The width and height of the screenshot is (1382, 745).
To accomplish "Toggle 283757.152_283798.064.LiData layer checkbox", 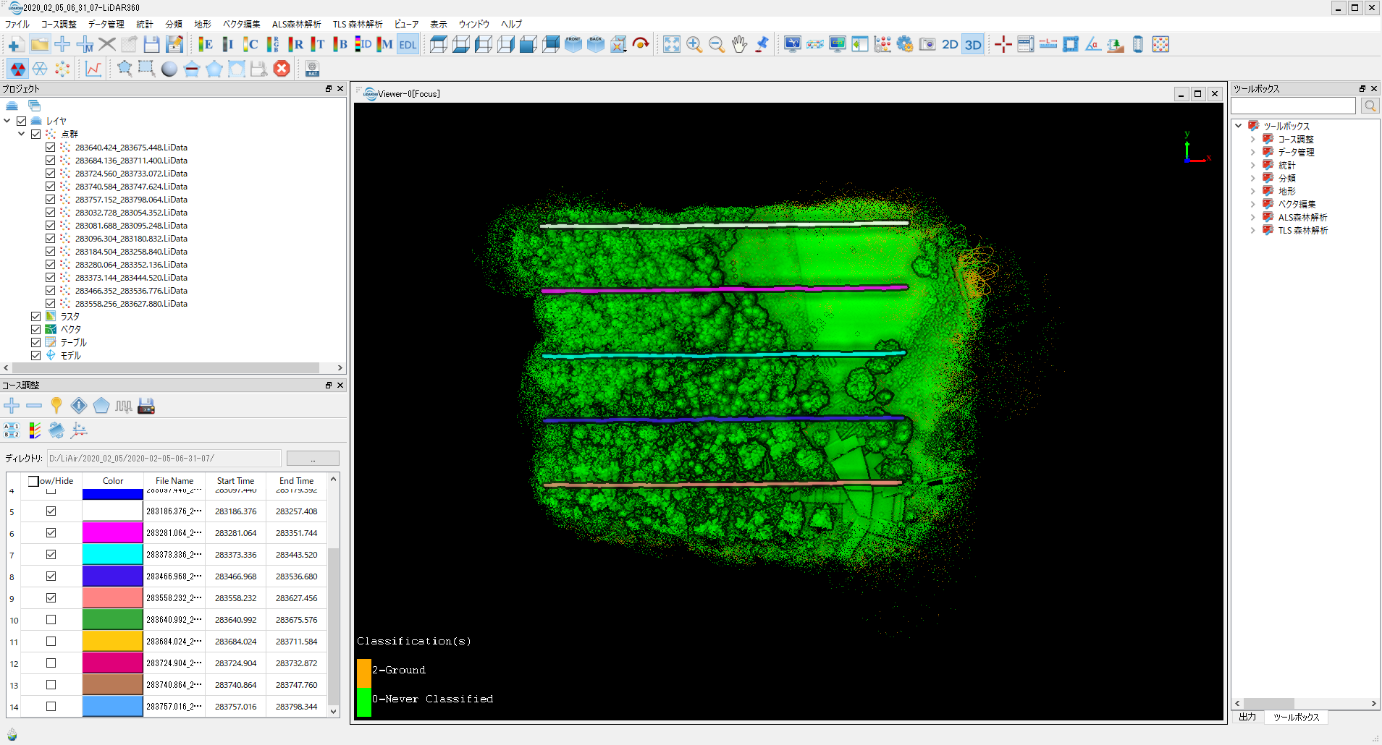I will [50, 199].
